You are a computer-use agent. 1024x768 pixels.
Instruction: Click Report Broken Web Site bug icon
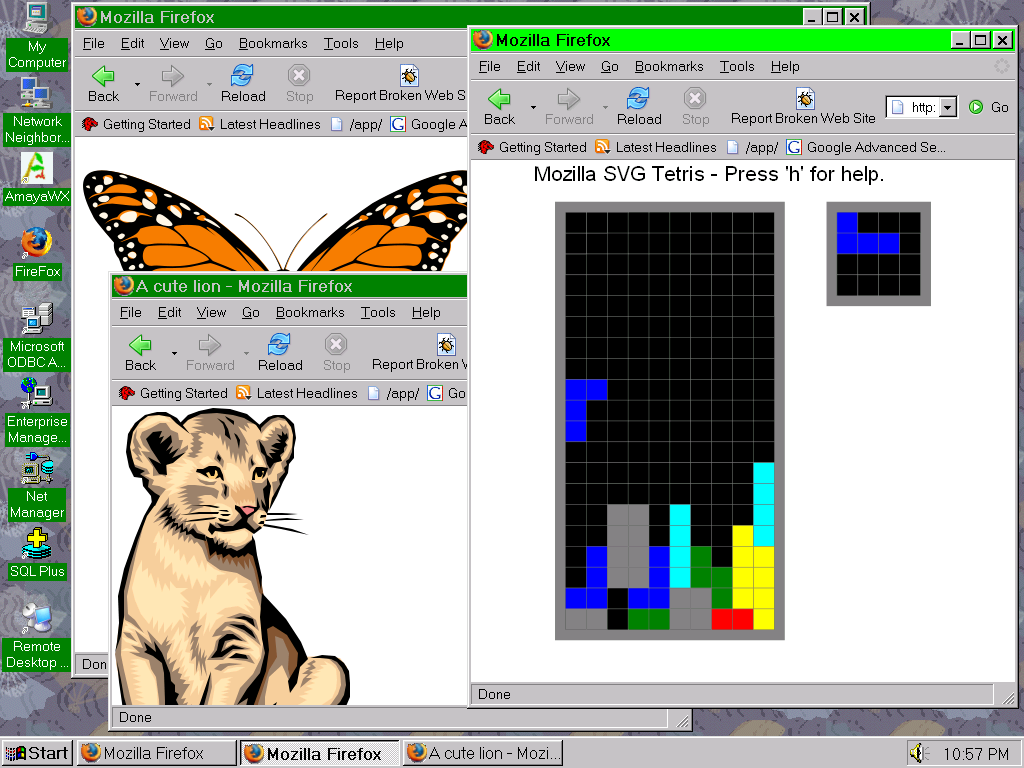[x=805, y=98]
